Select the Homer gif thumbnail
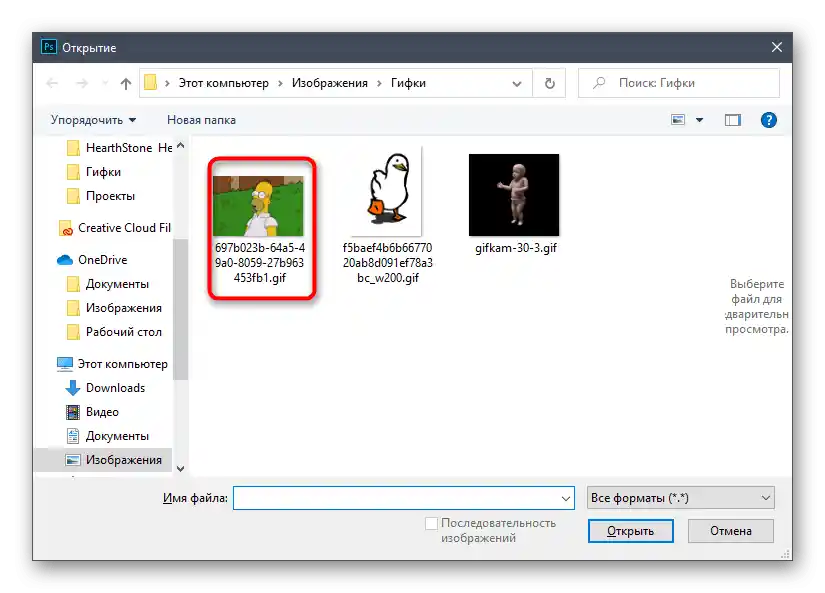 [258, 206]
